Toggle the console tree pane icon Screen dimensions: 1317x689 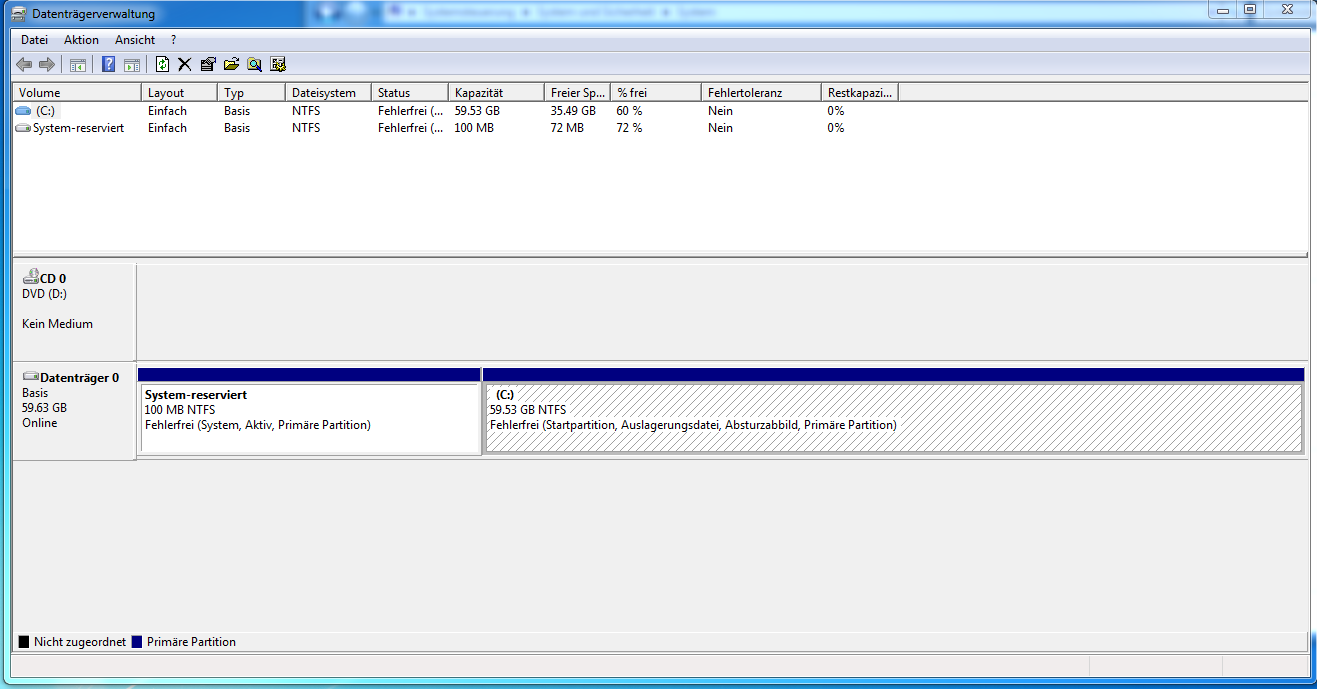(77, 65)
